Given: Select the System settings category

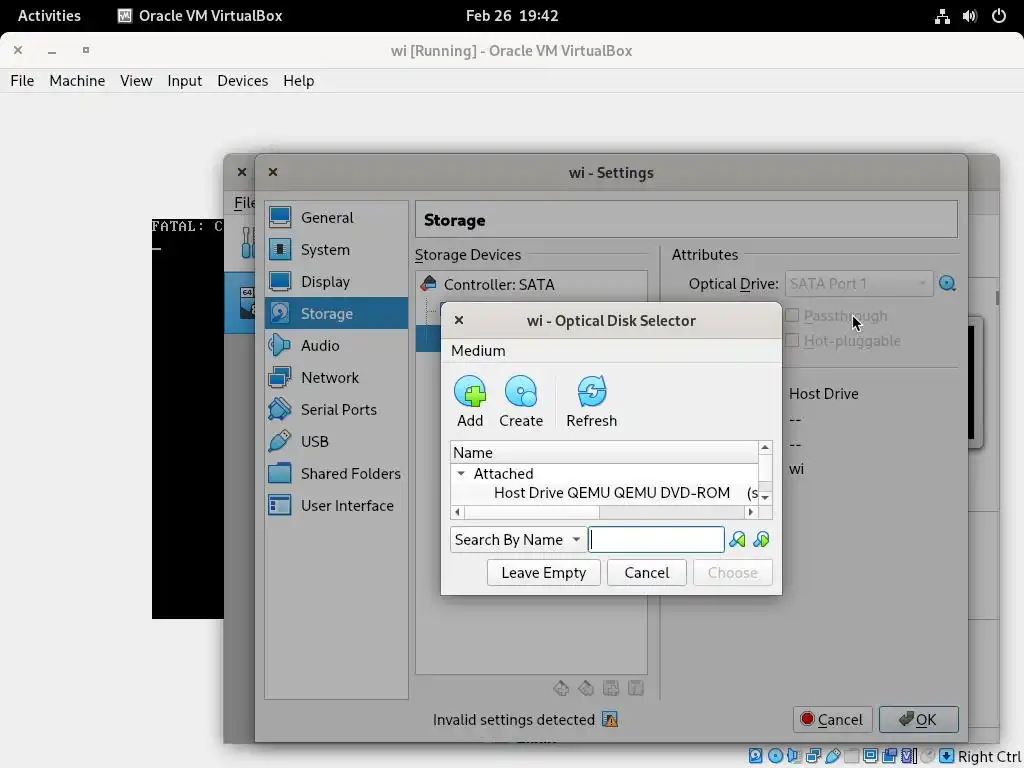Looking at the screenshot, I should click(x=336, y=249).
